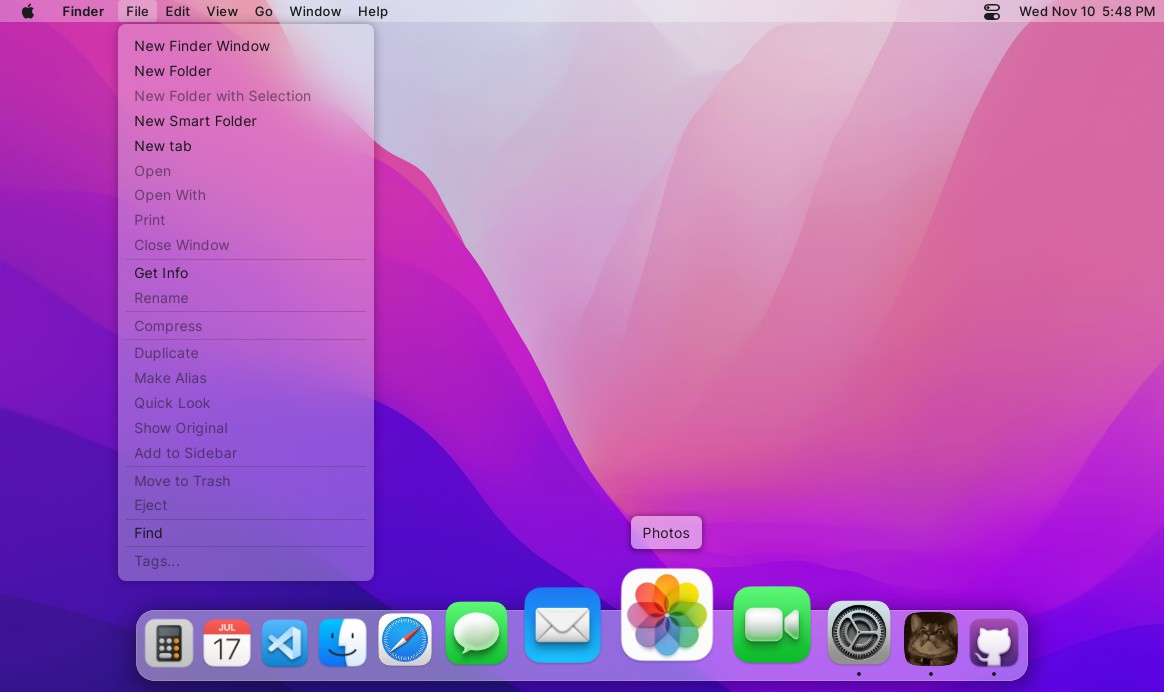Click Quick Look menu item
The width and height of the screenshot is (1164, 692).
(x=246, y=403)
